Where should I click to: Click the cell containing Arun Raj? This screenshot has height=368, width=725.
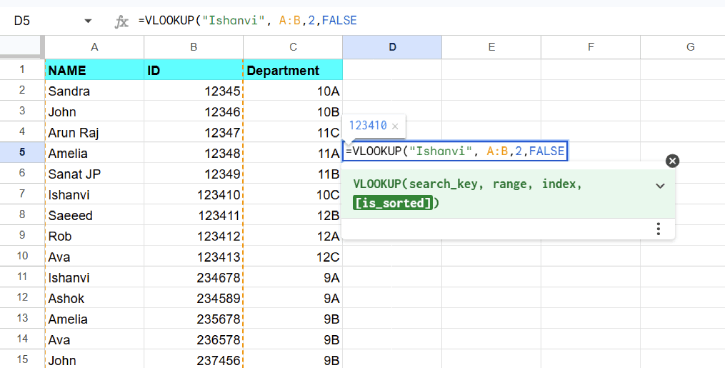(x=94, y=132)
